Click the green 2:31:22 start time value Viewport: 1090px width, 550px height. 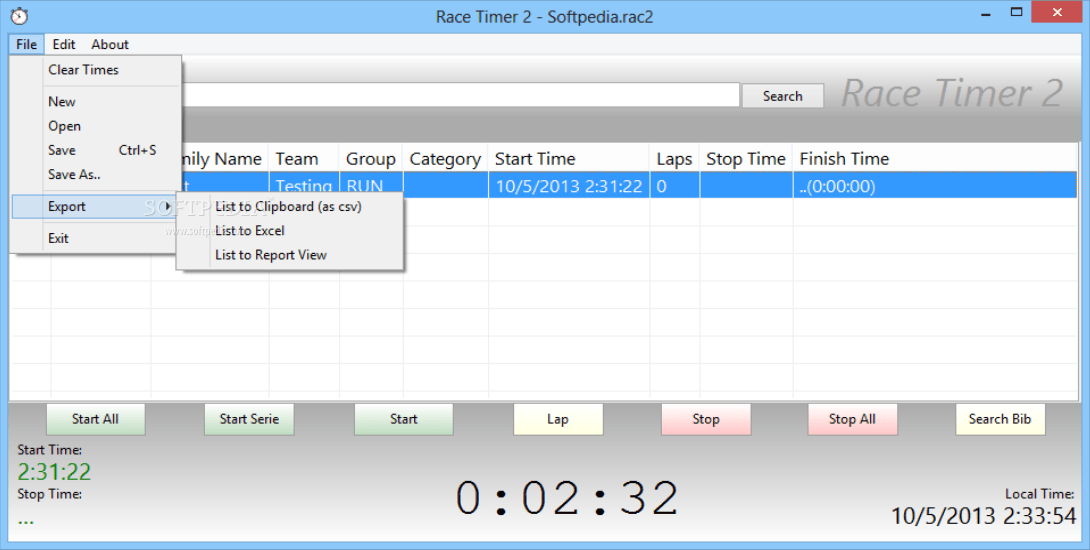(x=54, y=472)
